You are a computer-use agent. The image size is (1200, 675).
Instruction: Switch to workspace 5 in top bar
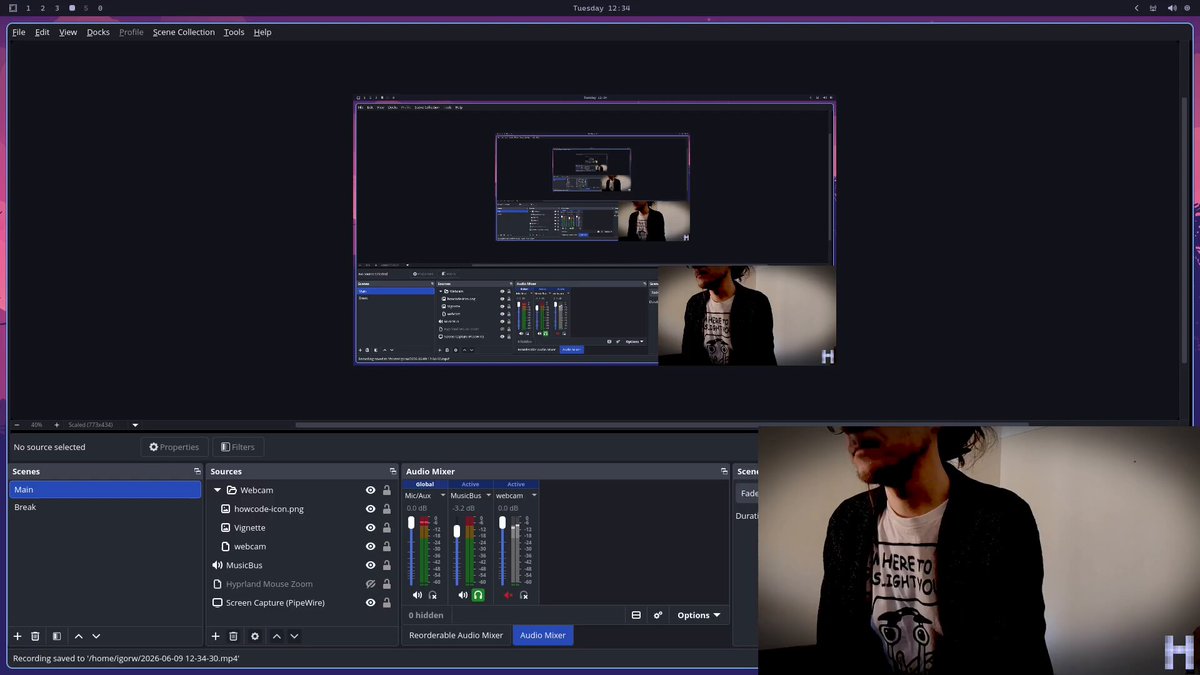[86, 8]
